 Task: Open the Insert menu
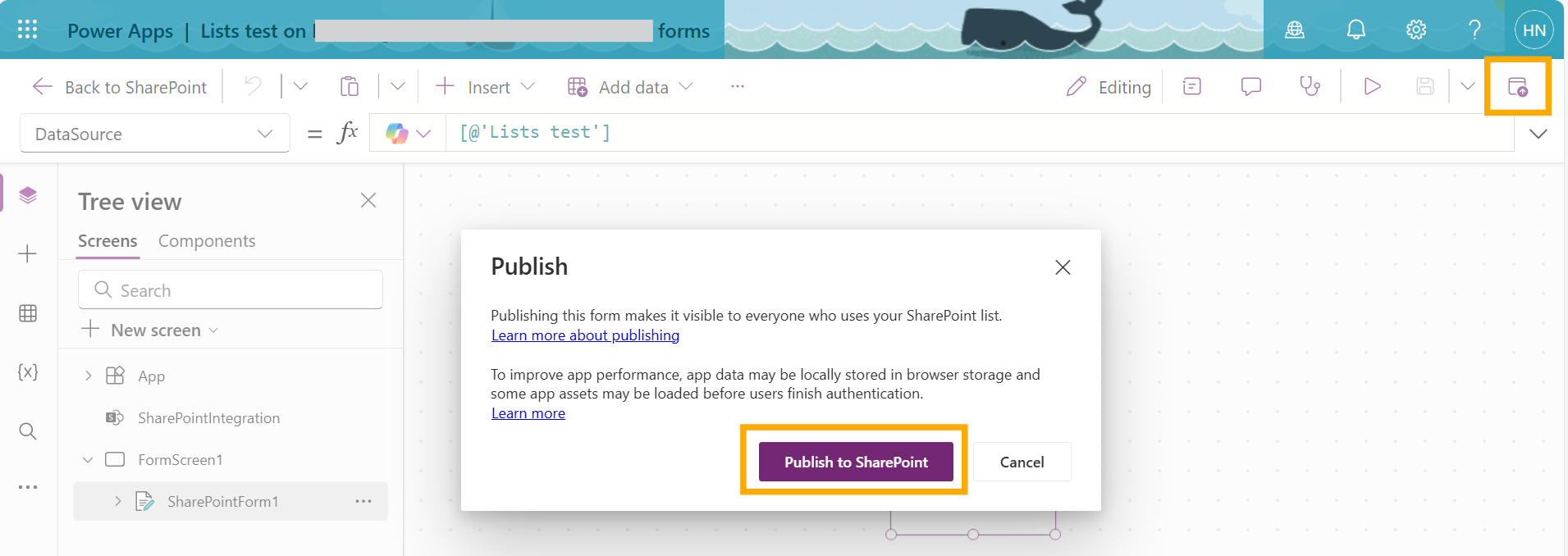pyautogui.click(x=485, y=87)
